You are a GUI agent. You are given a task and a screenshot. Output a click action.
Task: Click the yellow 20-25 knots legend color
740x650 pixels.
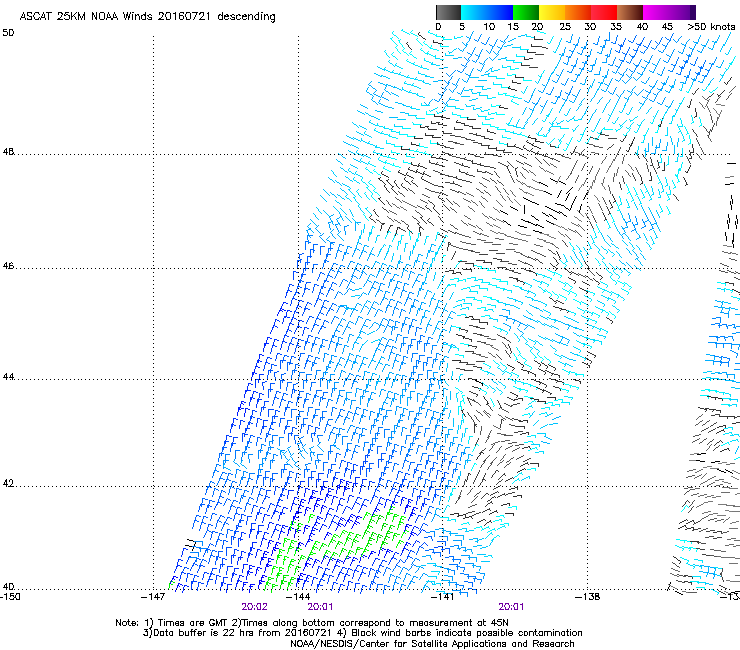(552, 12)
